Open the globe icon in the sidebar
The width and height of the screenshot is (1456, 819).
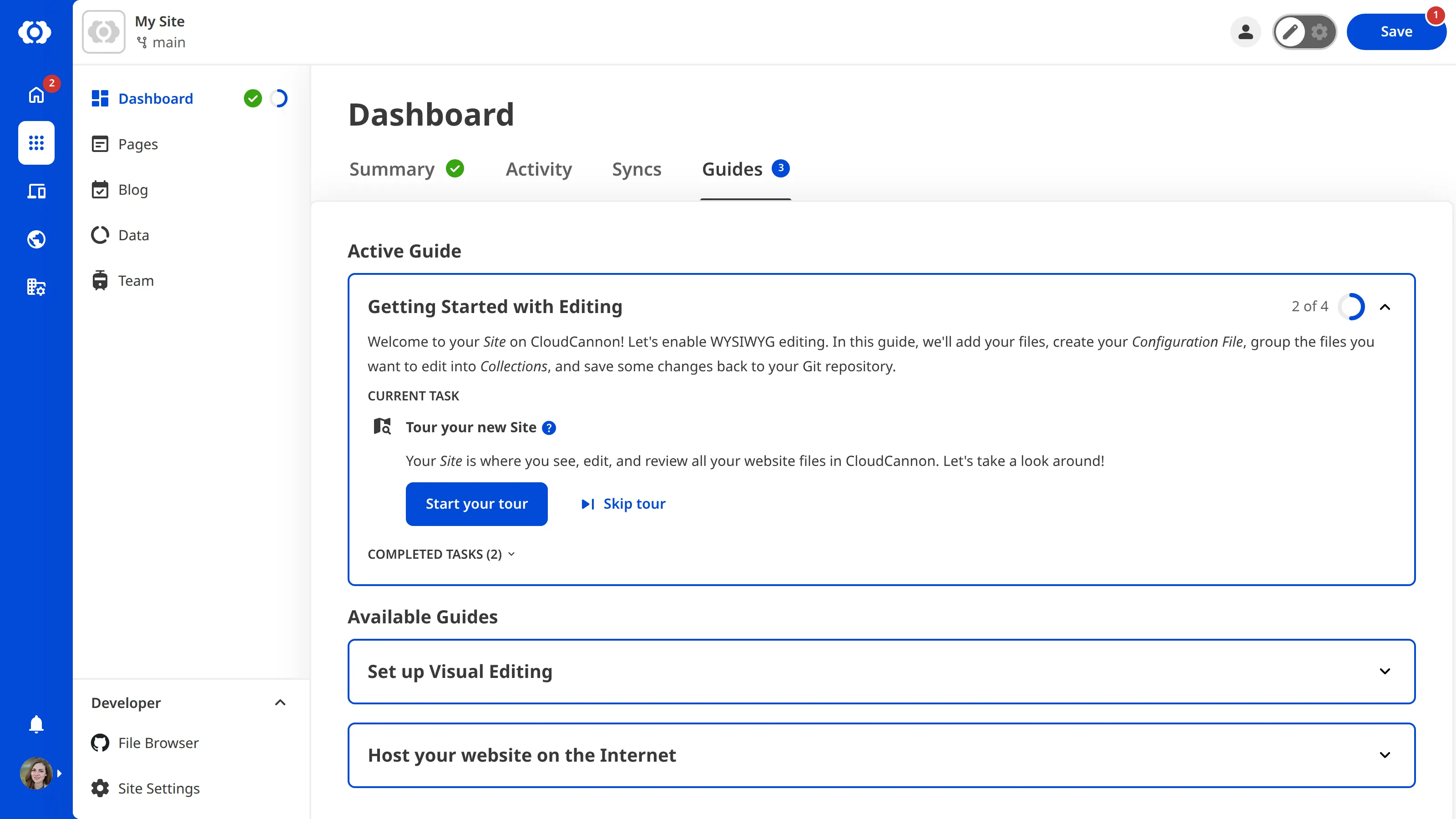tap(36, 239)
